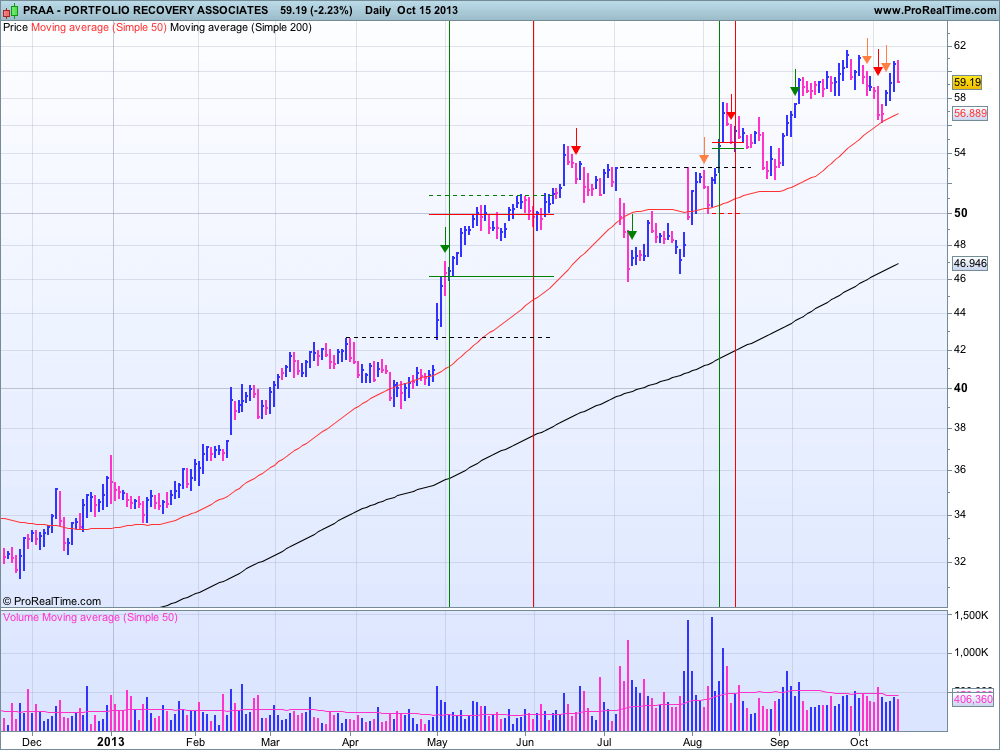Click the Sep month label on time axis
The image size is (1000, 750).
click(779, 742)
